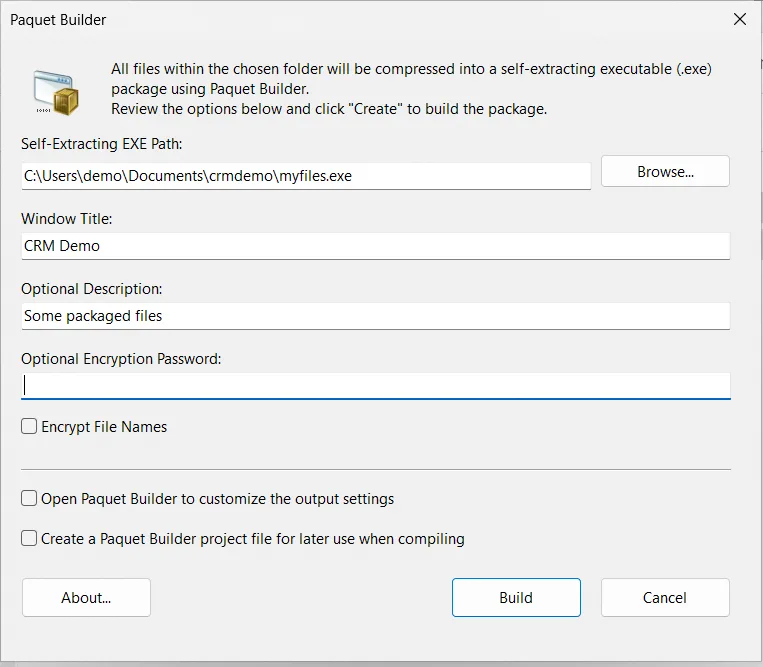763x667 pixels.
Task: Cancel the package creation
Action: [x=665, y=598]
